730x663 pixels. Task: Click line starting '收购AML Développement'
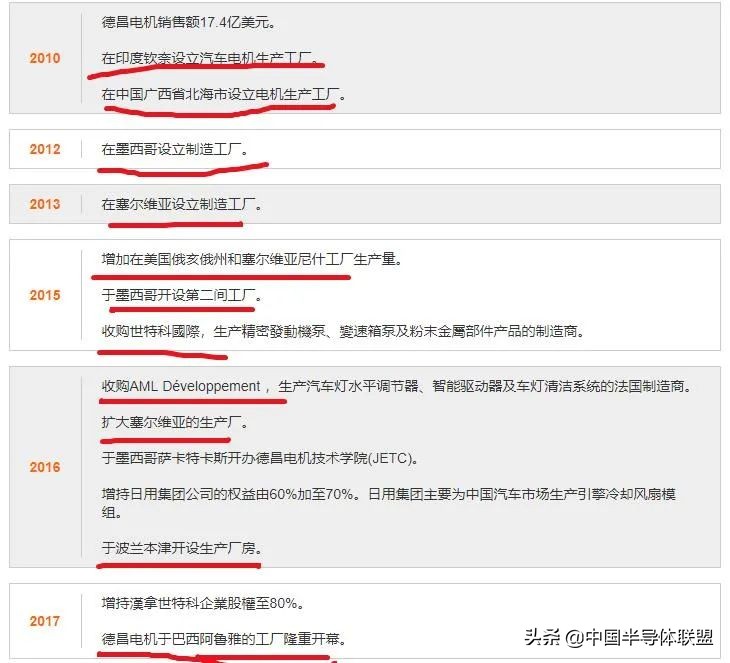tap(397, 386)
